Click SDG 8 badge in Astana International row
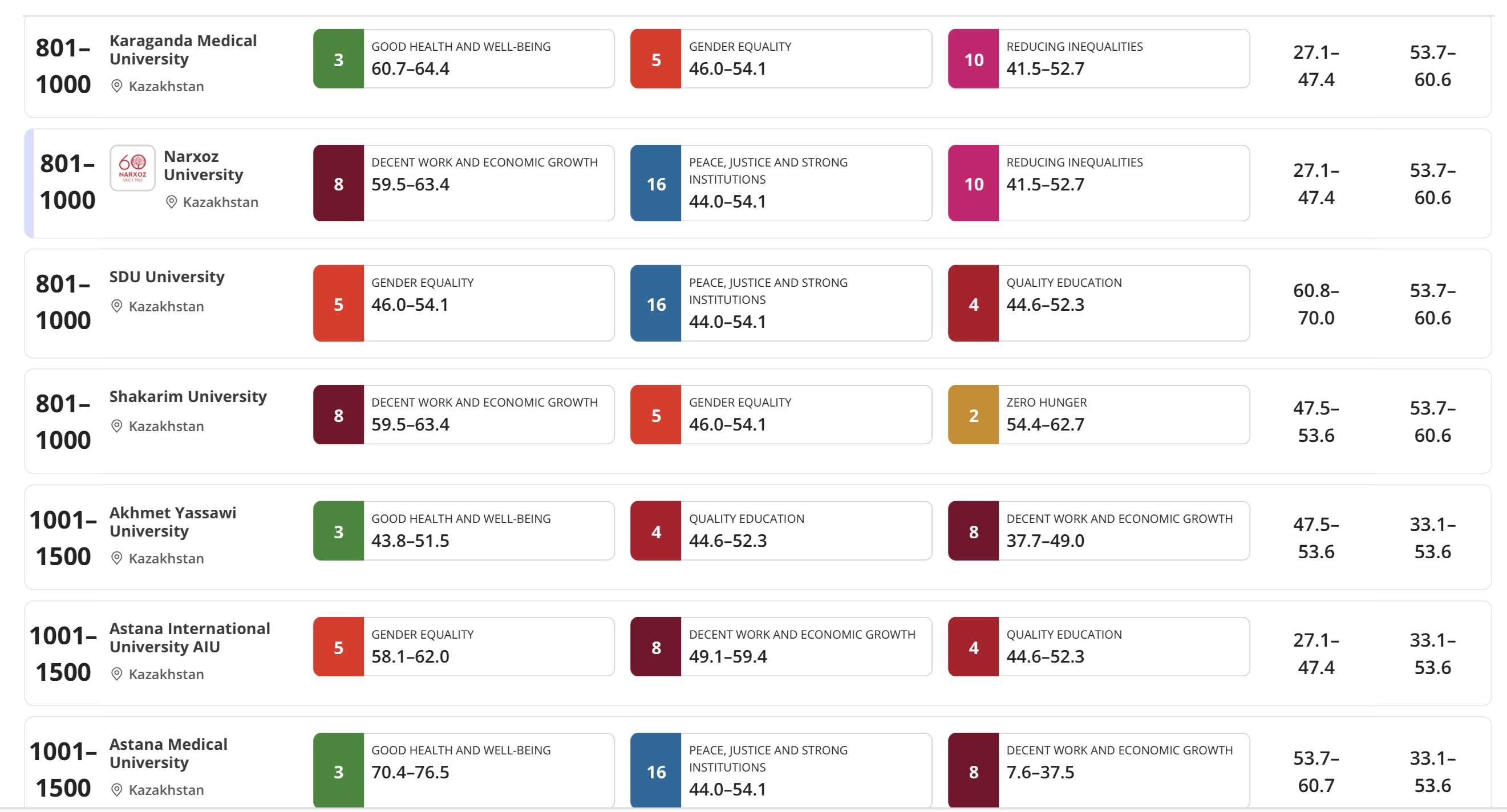1507x812 pixels. (656, 647)
